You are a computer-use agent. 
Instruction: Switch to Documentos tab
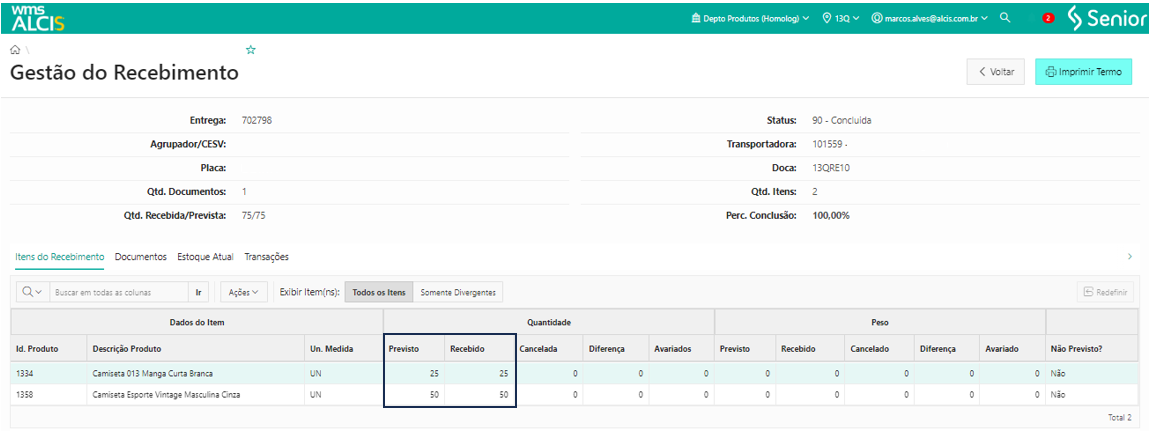pos(141,257)
